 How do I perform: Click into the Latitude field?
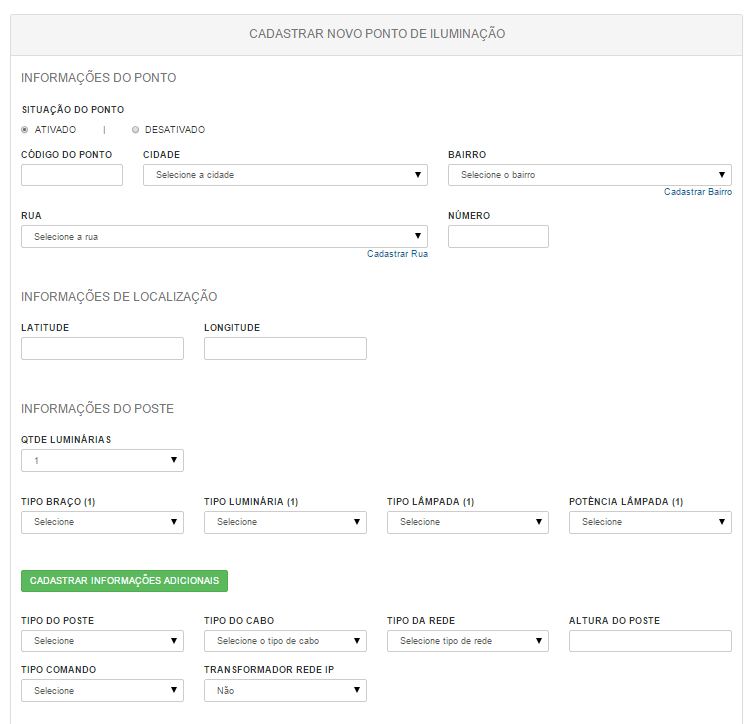(102, 349)
